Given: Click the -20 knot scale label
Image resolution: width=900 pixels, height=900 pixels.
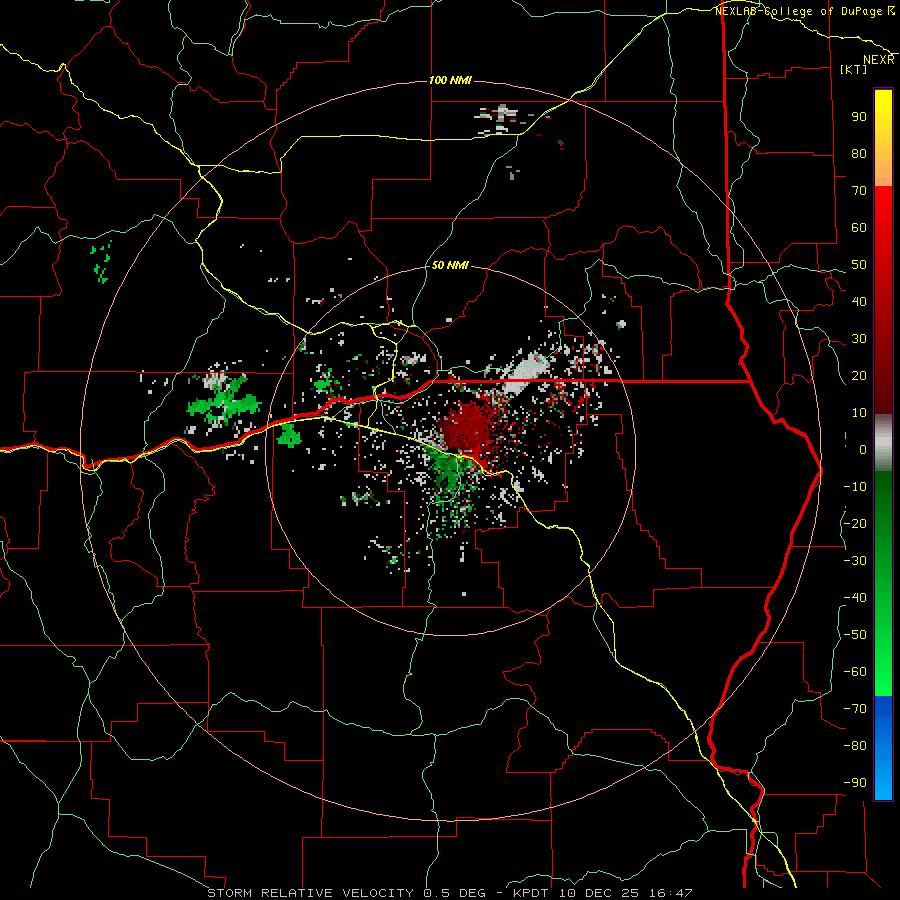Looking at the screenshot, I should coord(855,523).
